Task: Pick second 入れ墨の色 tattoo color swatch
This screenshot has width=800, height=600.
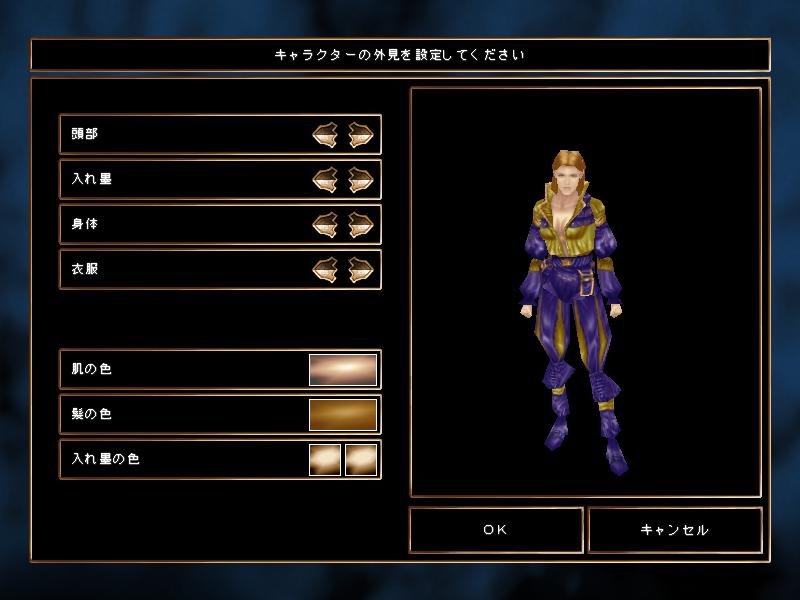Action: click(x=361, y=460)
